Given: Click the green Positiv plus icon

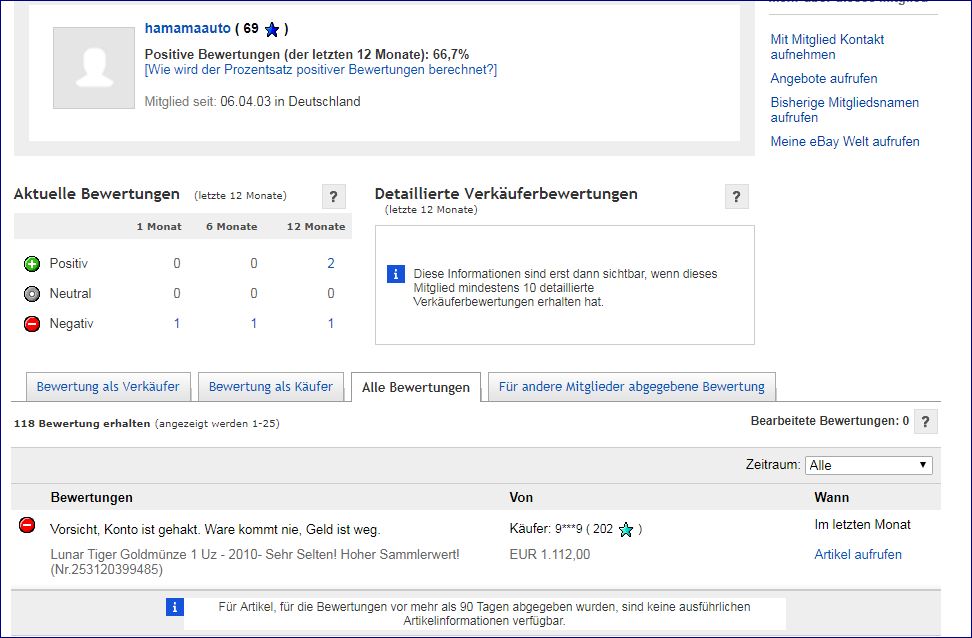Looking at the screenshot, I should (31, 264).
